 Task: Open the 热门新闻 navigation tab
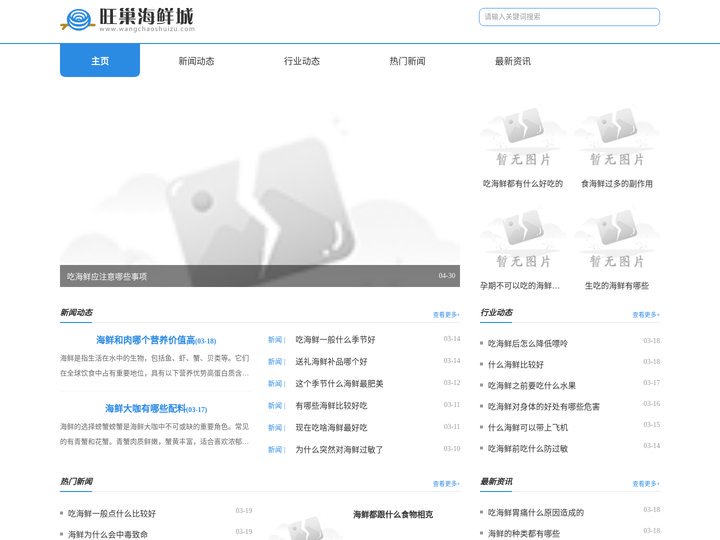click(407, 61)
